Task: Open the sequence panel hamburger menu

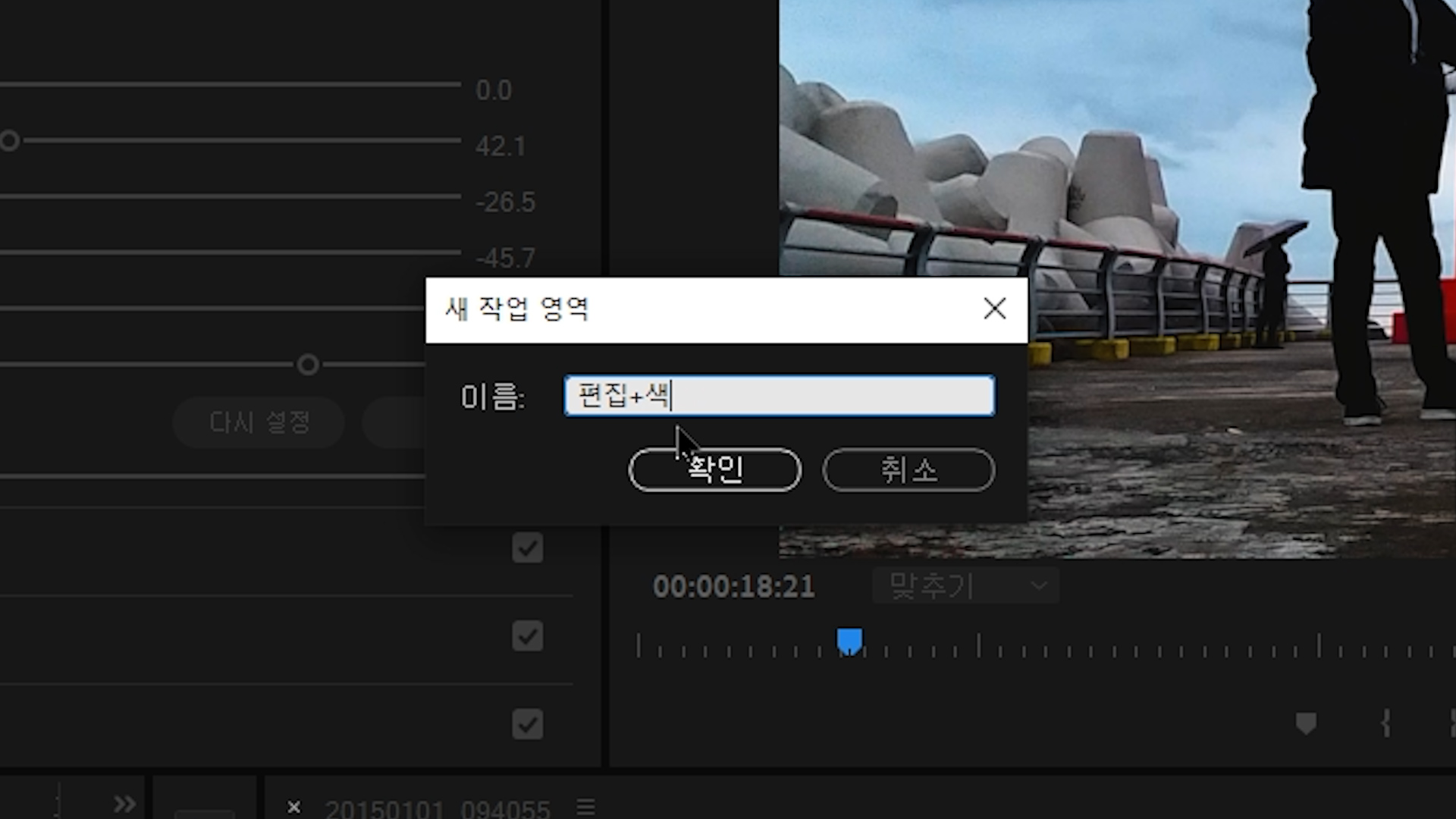Action: coord(585,807)
